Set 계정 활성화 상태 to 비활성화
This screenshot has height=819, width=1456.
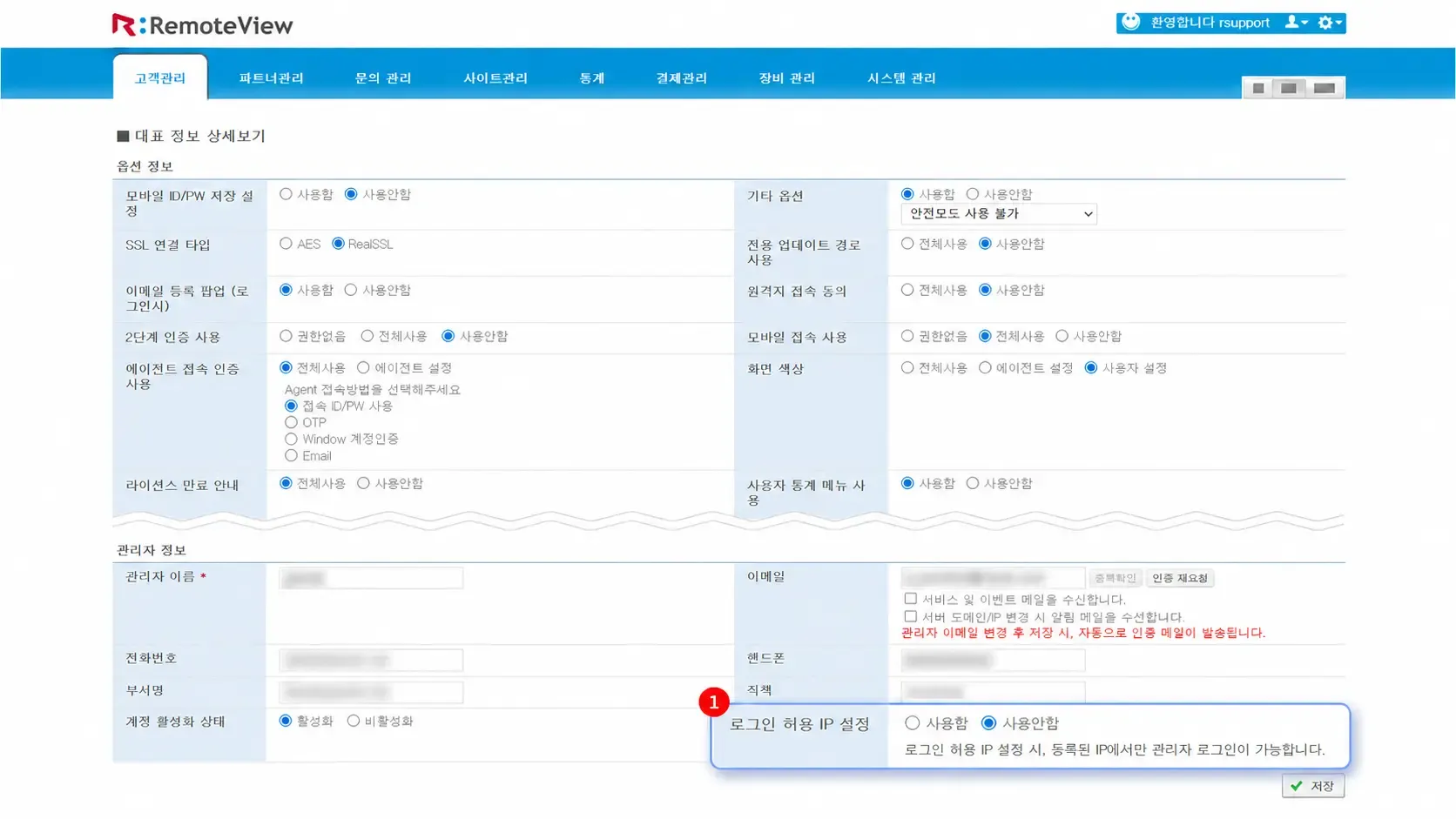click(354, 721)
